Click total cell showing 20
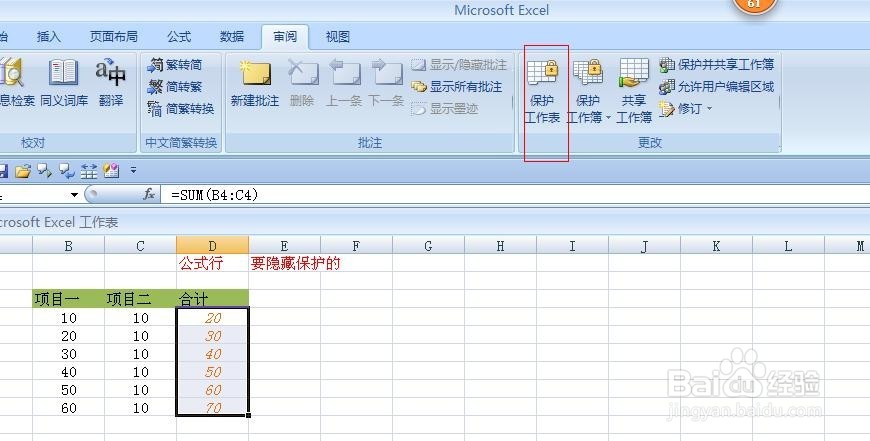Screen dimensions: 870x441 [213, 318]
